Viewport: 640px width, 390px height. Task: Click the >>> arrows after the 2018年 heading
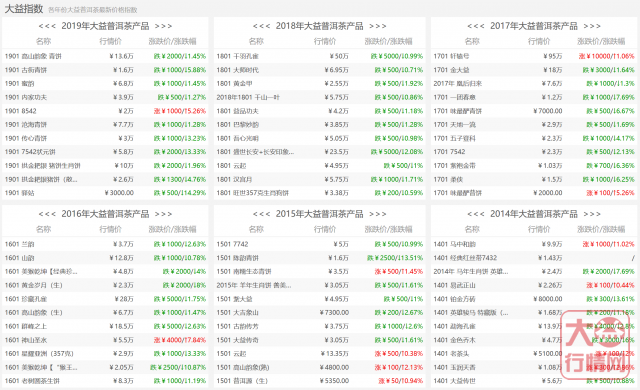[x=378, y=26]
